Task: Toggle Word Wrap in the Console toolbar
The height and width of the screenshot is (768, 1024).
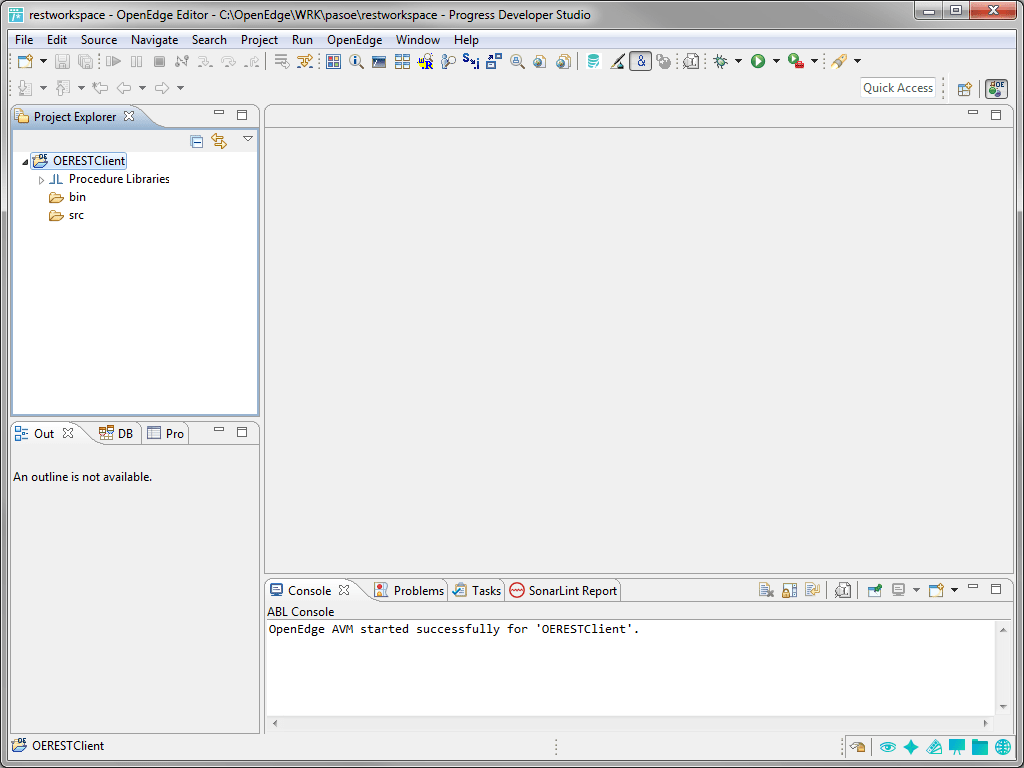Action: (812, 590)
